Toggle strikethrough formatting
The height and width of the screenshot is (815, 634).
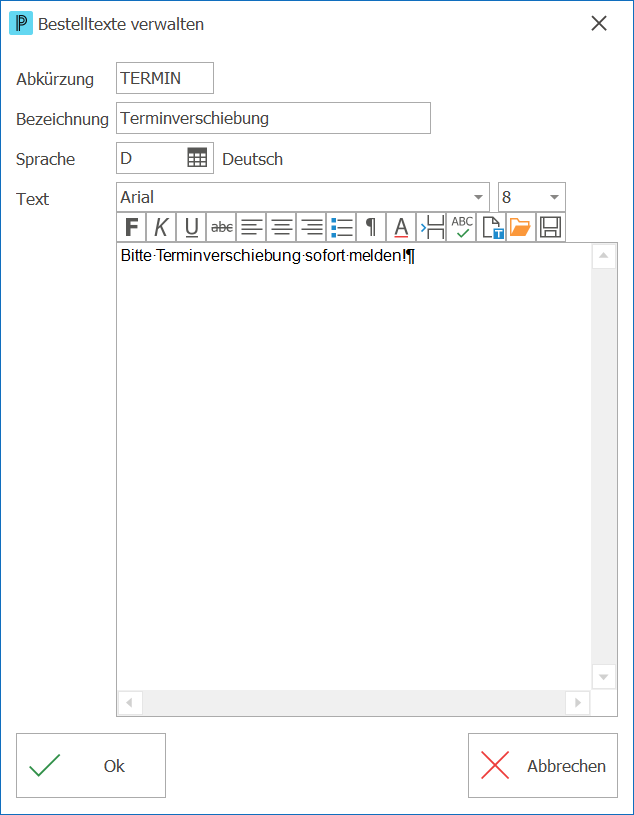click(221, 227)
